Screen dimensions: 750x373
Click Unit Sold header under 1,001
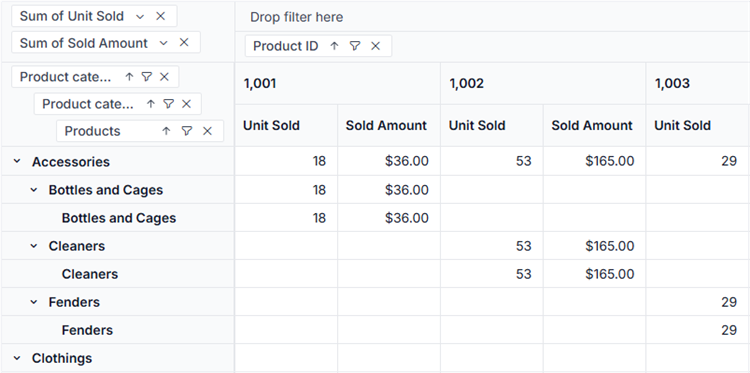tap(286, 126)
